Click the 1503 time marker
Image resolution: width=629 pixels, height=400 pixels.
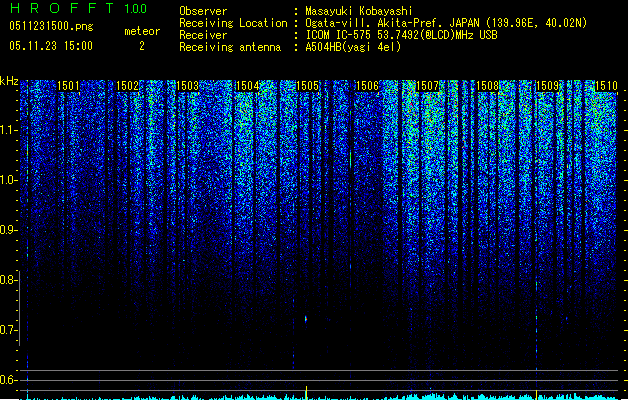pos(187,85)
